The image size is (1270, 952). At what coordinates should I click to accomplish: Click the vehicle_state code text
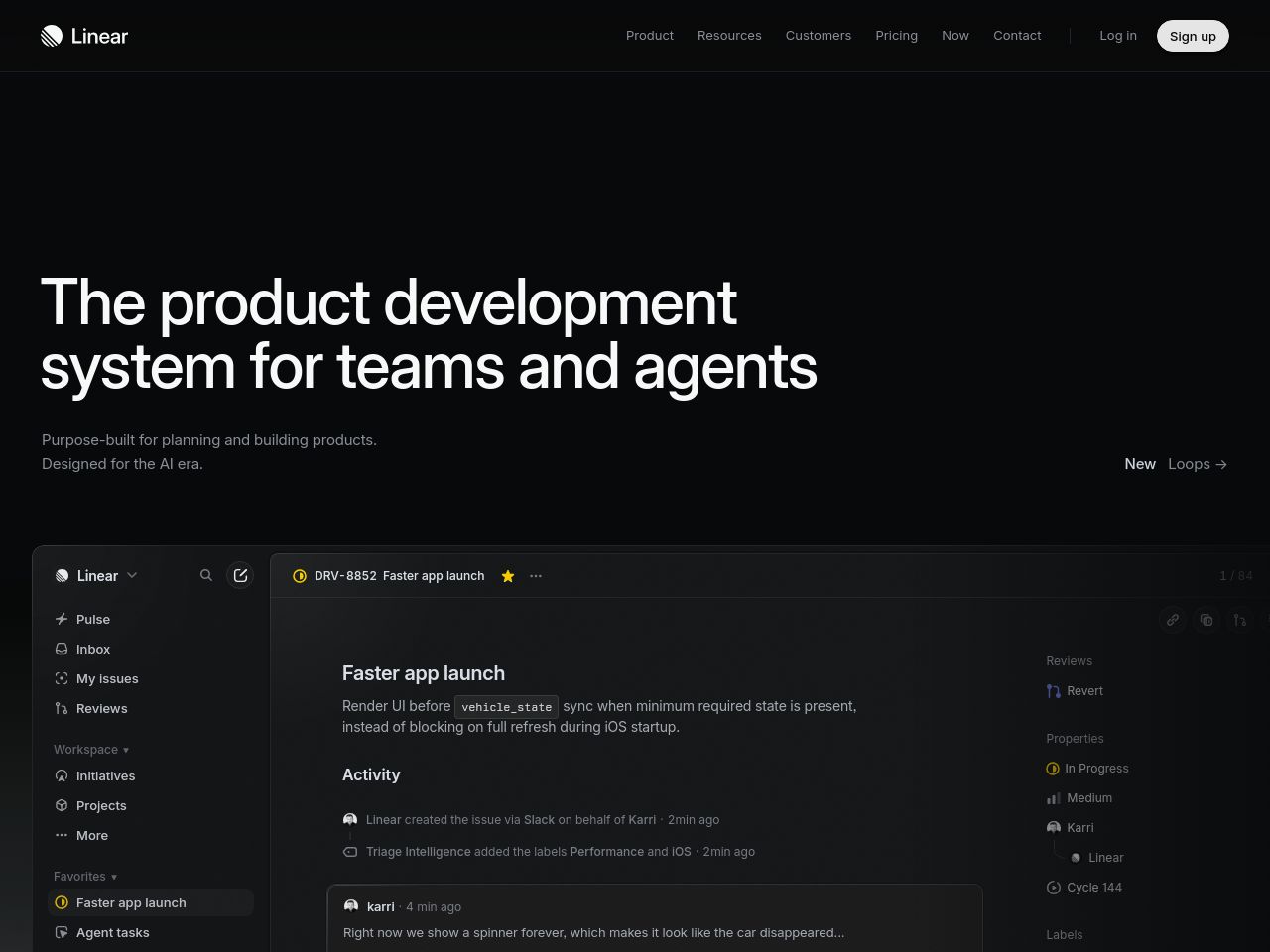506,707
